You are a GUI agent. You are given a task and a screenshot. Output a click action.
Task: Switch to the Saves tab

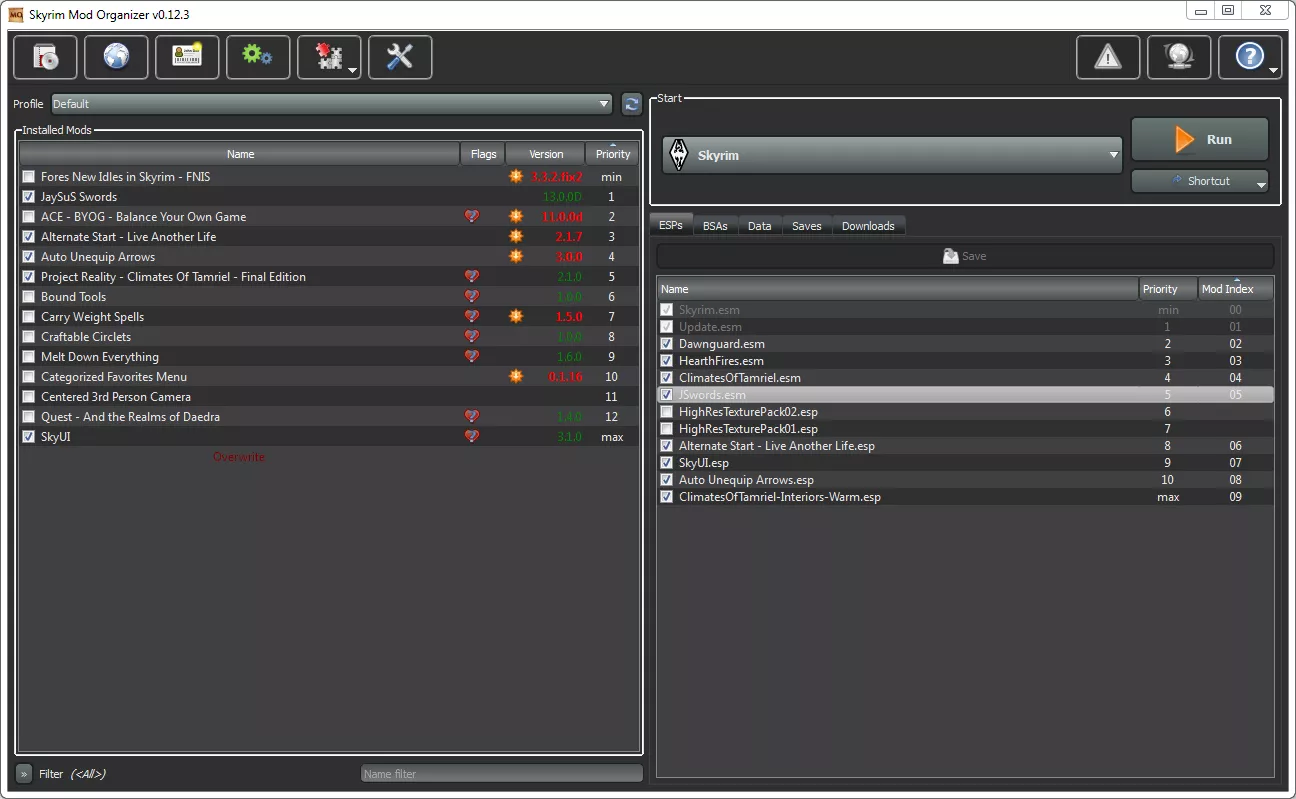[x=807, y=226]
